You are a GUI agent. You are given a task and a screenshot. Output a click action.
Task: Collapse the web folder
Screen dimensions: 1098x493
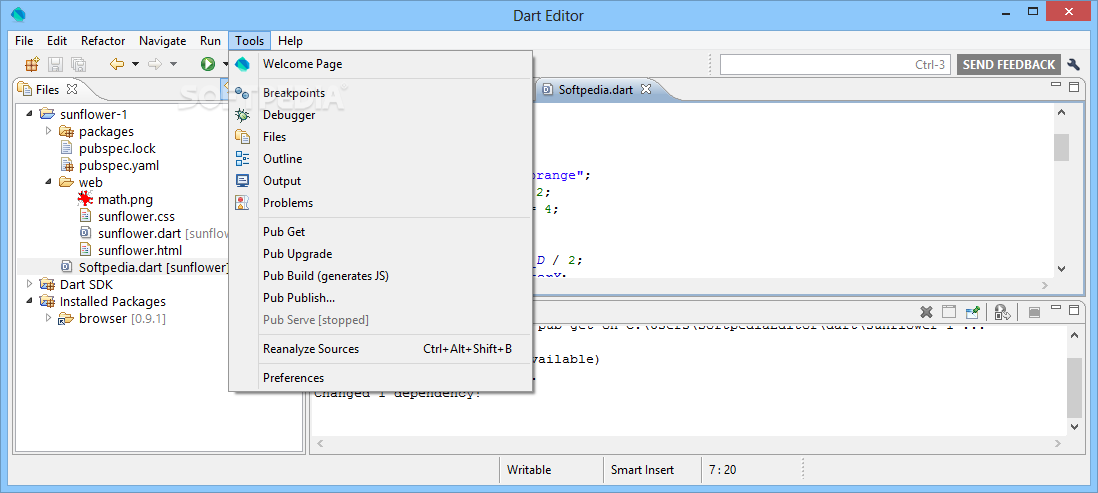pyautogui.click(x=48, y=182)
